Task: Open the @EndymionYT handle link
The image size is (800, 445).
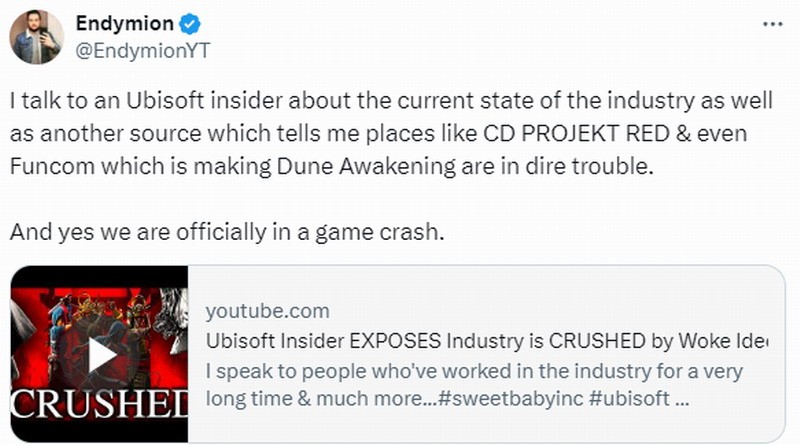Action: click(x=146, y=50)
